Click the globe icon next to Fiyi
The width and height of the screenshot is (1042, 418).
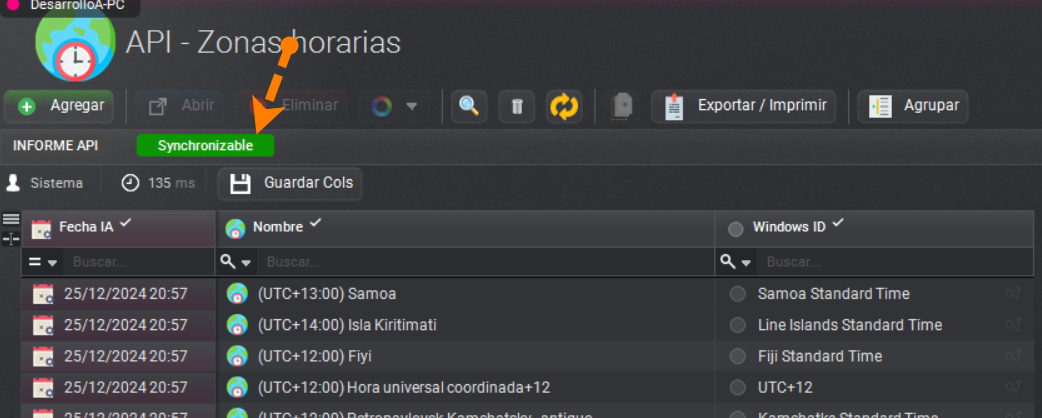click(237, 356)
